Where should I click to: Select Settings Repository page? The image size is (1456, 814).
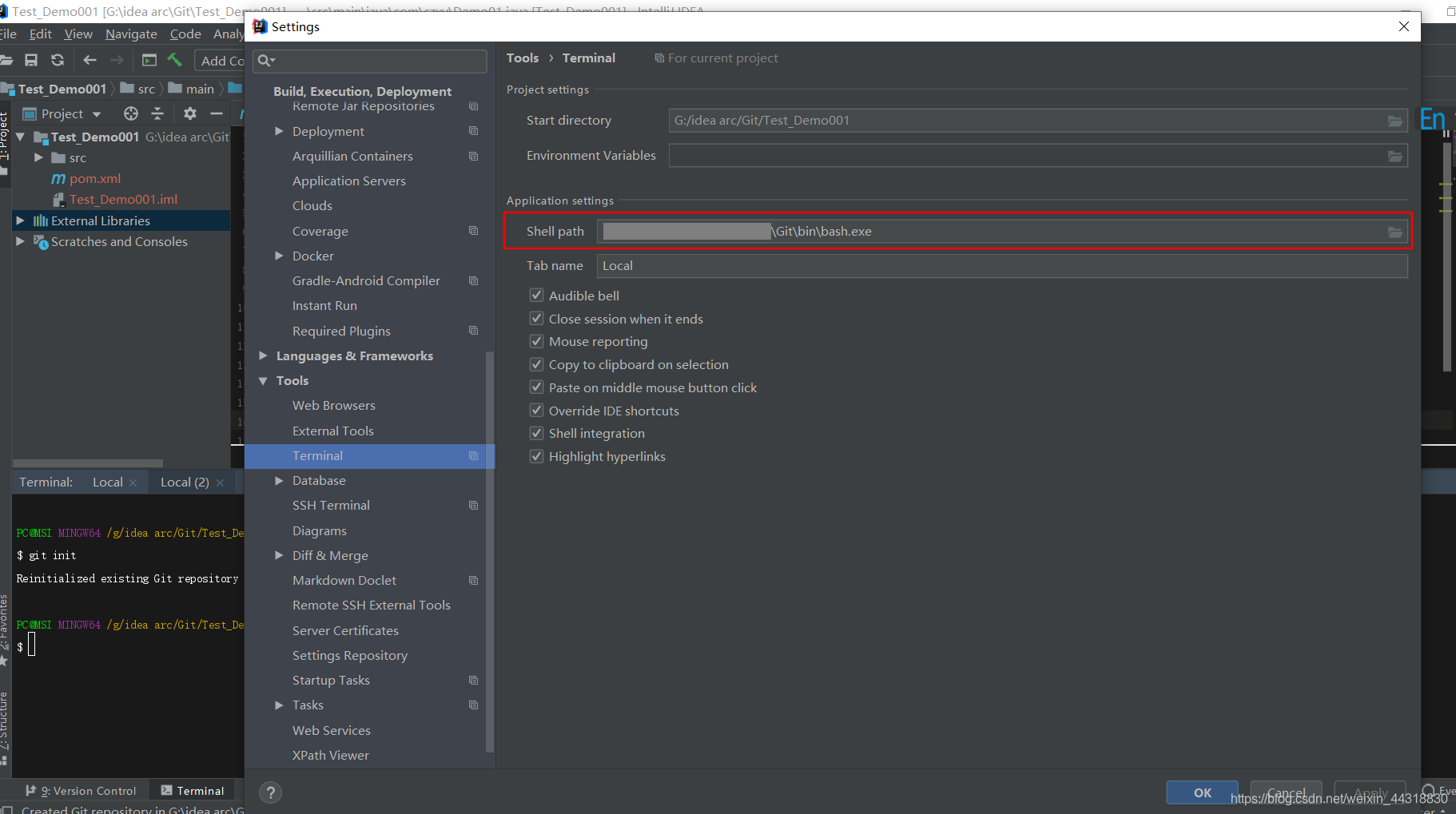click(x=350, y=656)
